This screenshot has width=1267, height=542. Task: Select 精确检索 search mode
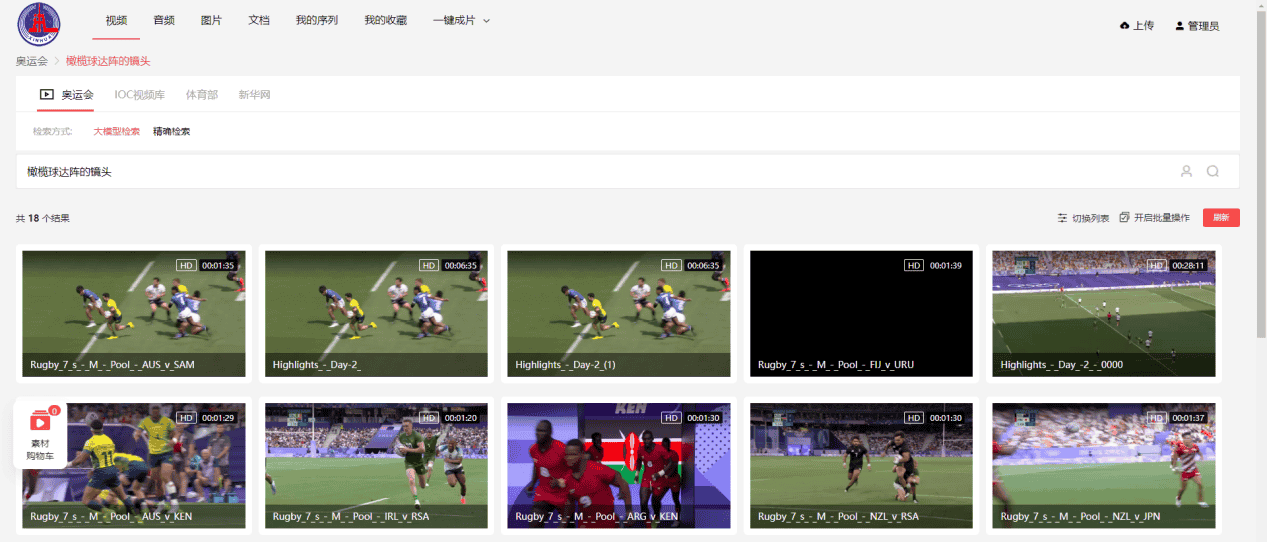coord(171,131)
